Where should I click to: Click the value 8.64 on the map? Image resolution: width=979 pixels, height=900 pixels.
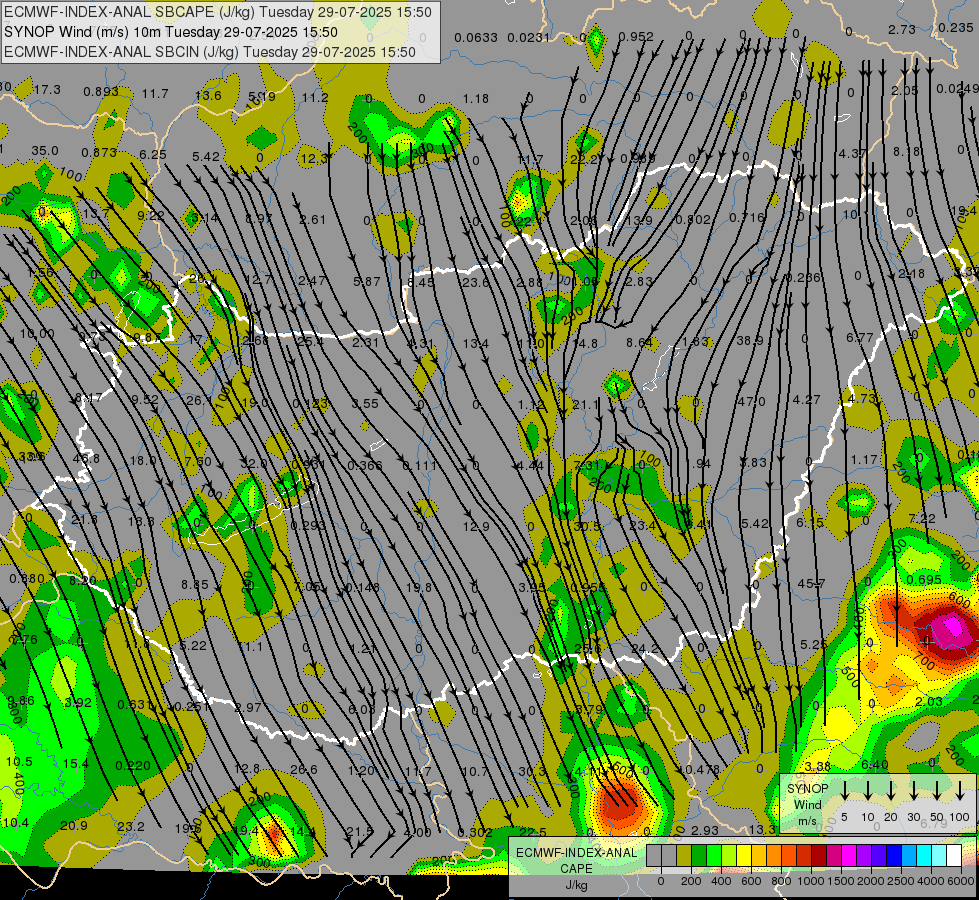click(639, 342)
